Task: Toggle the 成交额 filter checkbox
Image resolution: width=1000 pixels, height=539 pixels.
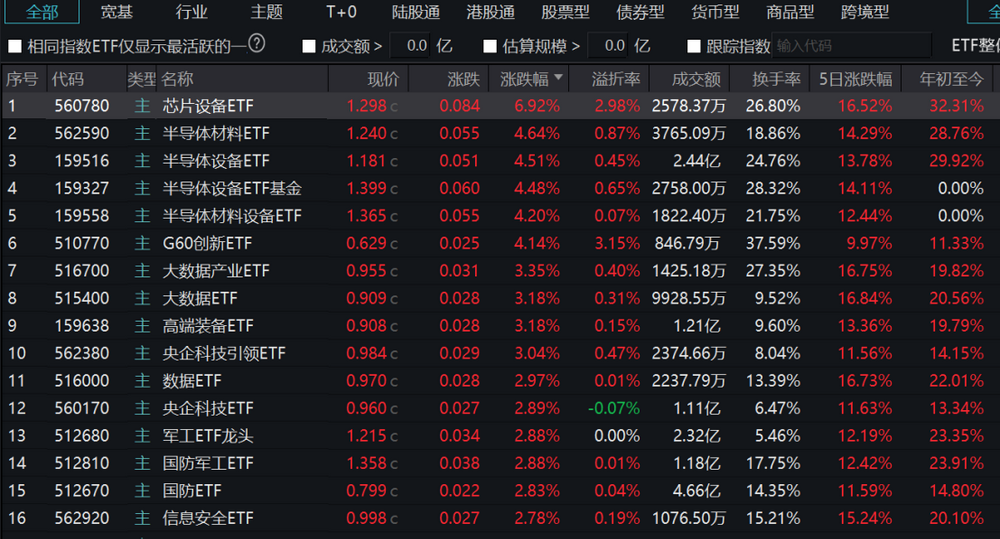Action: tap(308, 46)
